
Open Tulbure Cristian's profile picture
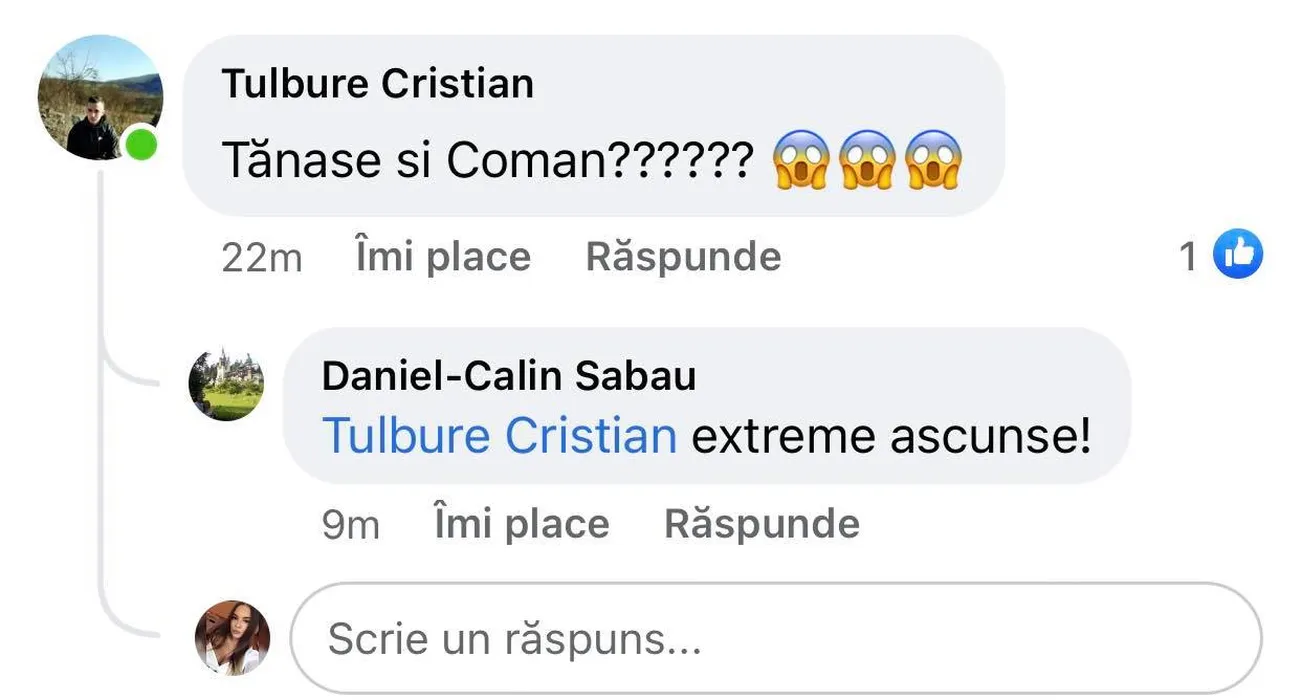tap(99, 98)
